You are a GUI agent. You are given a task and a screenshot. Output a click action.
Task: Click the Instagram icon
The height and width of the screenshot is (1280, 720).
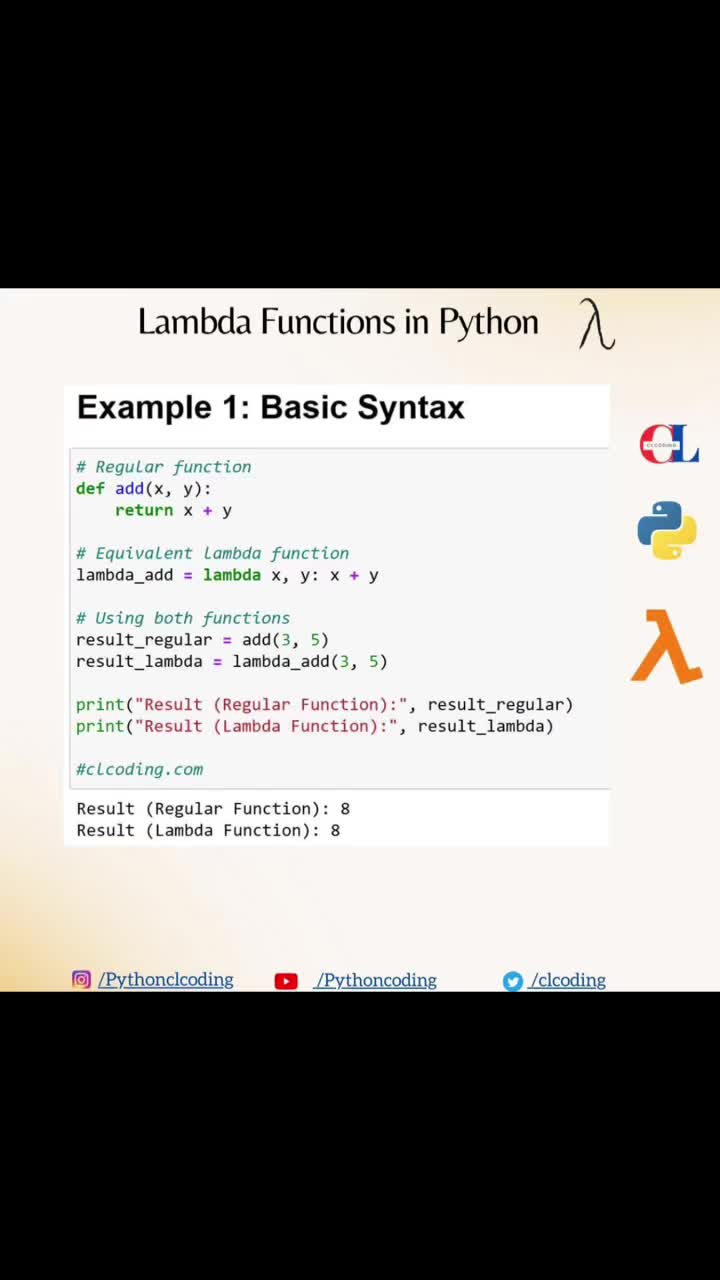[81, 980]
